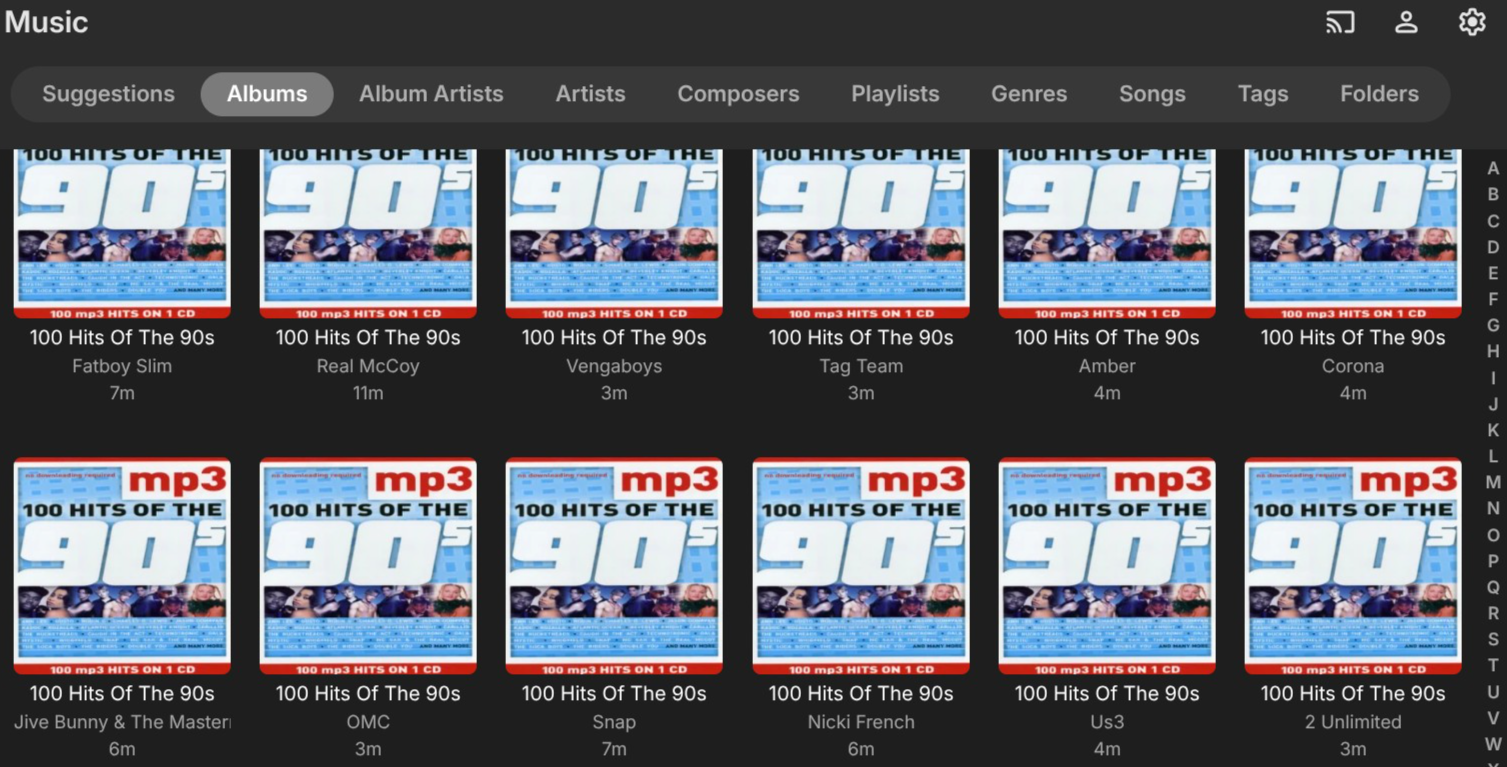Open the 2 Unlimited artist link

[x=1353, y=722]
